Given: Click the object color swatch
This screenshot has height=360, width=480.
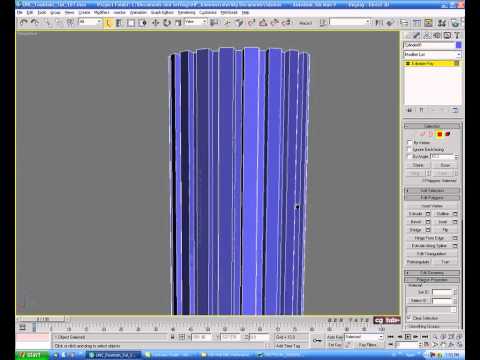Looking at the screenshot, I should (x=459, y=45).
